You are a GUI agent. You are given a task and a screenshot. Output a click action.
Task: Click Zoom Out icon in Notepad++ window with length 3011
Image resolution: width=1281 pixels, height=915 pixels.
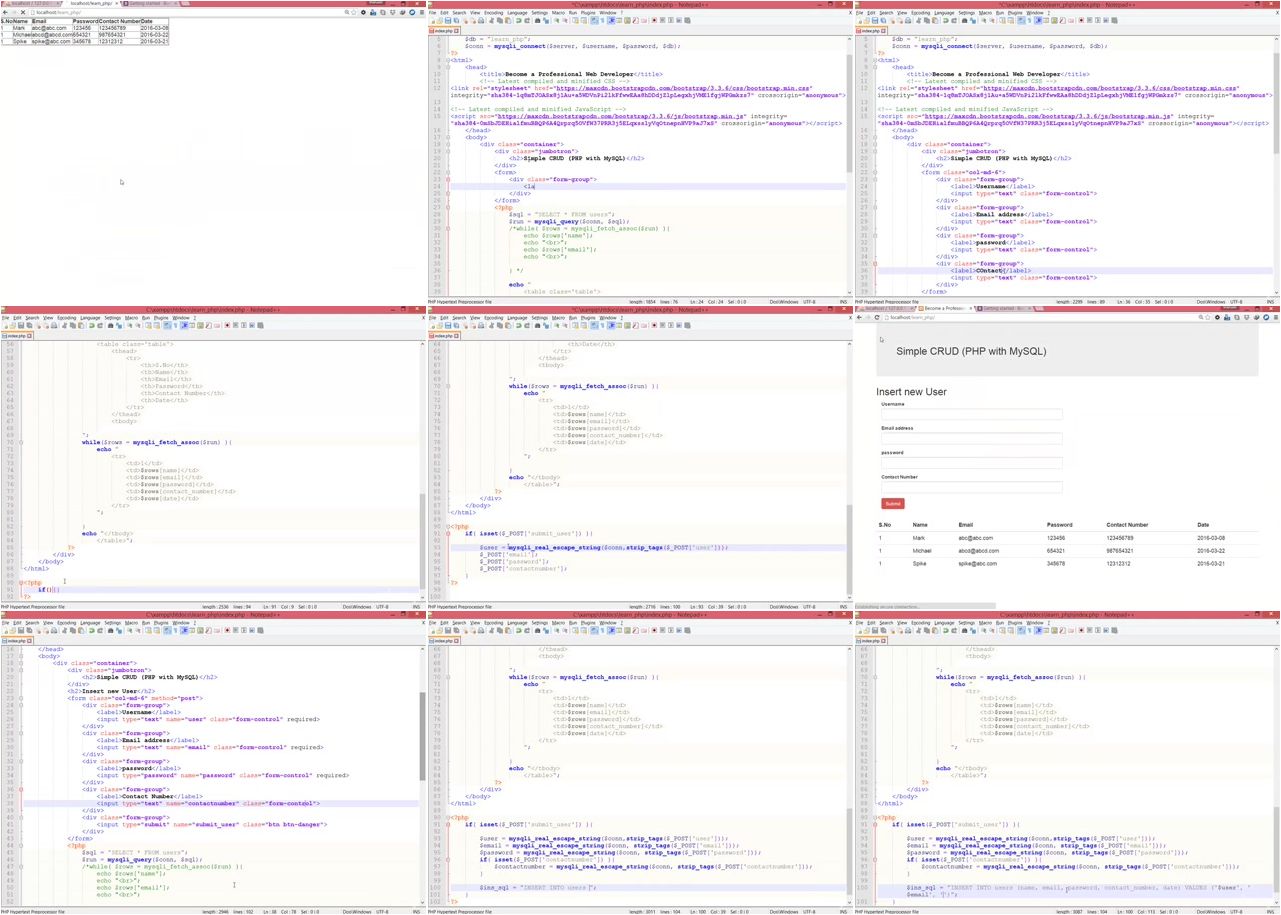(x=565, y=630)
